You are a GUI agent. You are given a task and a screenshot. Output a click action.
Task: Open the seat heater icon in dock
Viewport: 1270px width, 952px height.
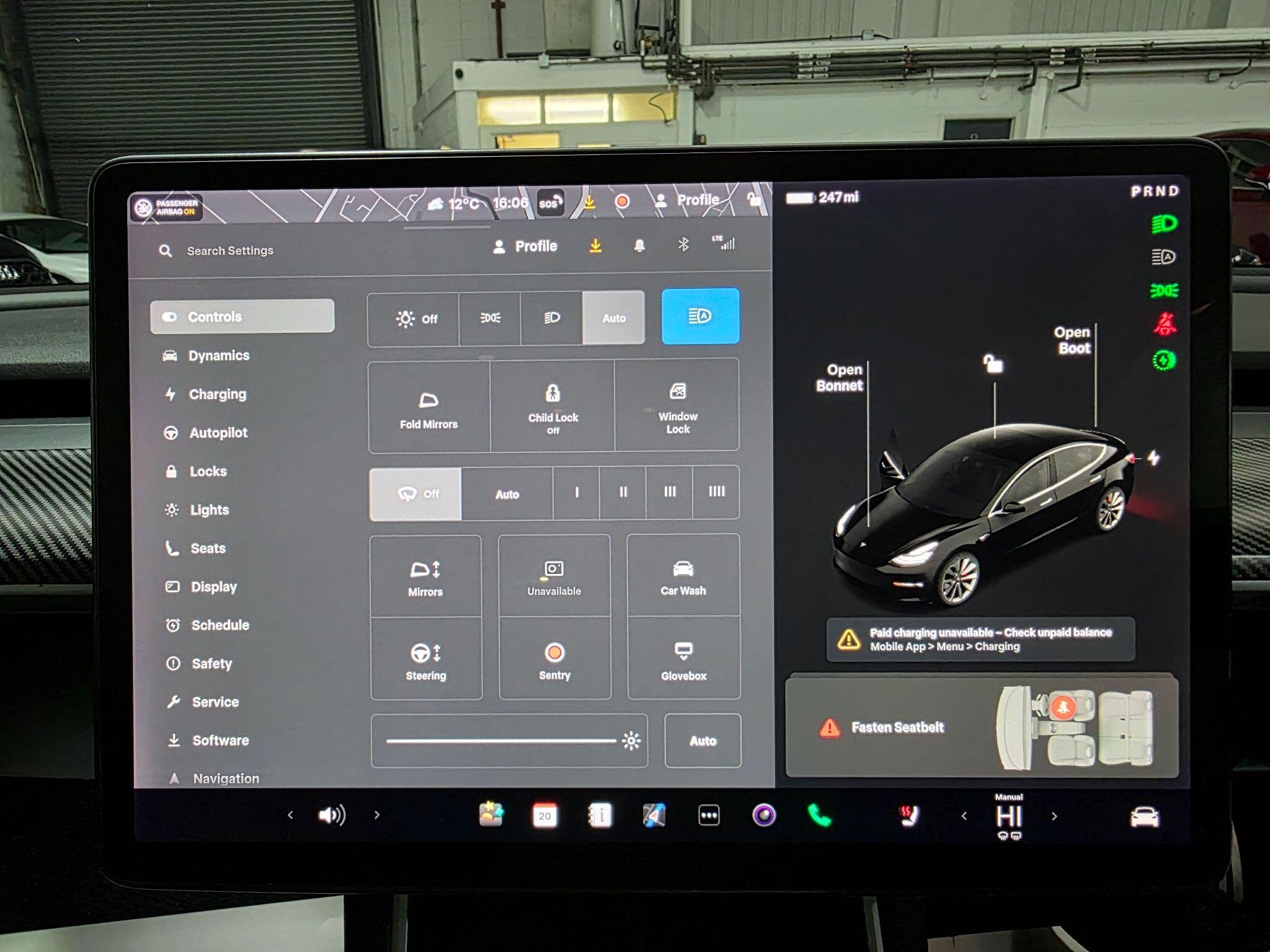pos(909,816)
